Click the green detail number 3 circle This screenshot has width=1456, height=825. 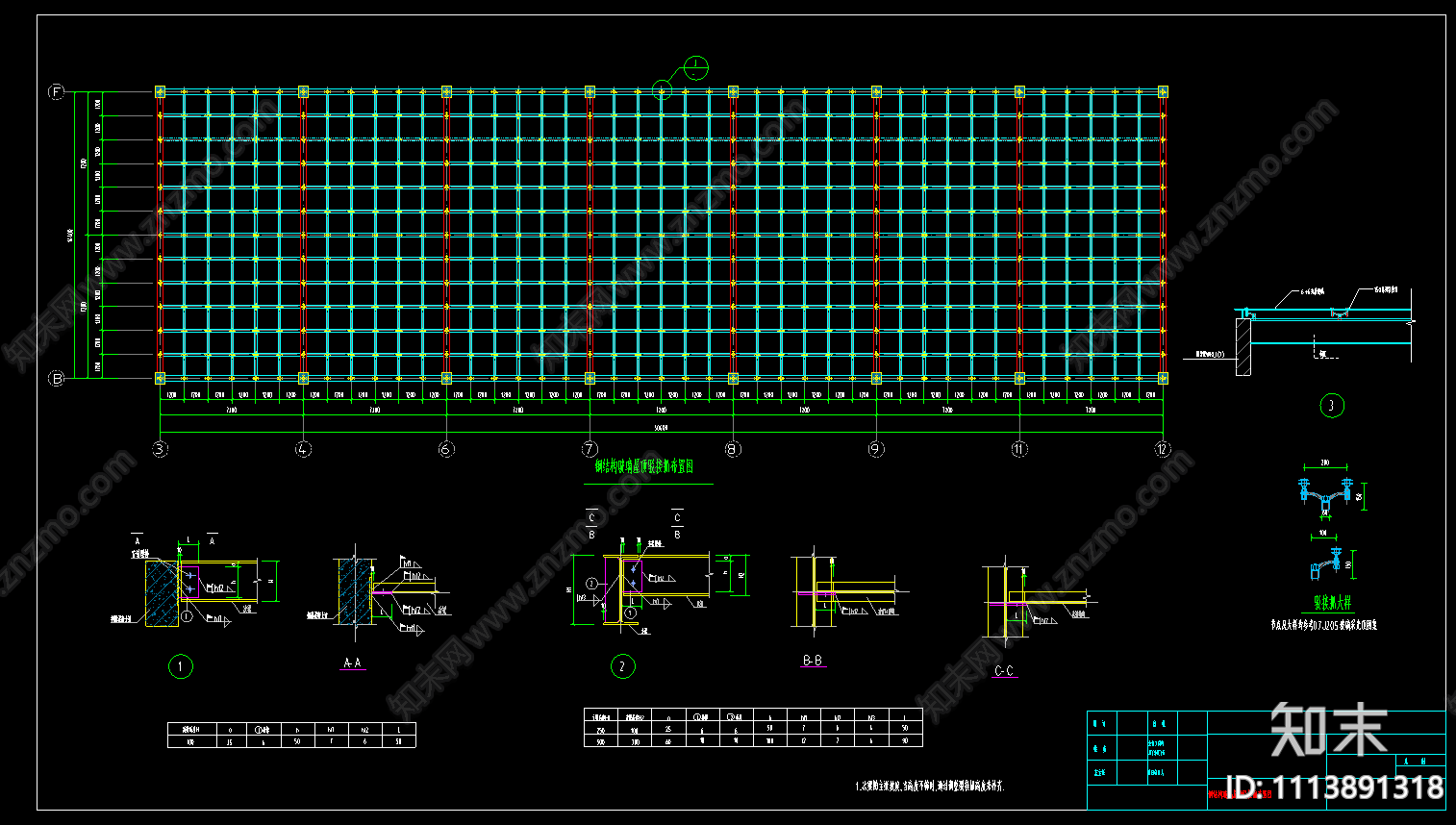[x=1331, y=406]
